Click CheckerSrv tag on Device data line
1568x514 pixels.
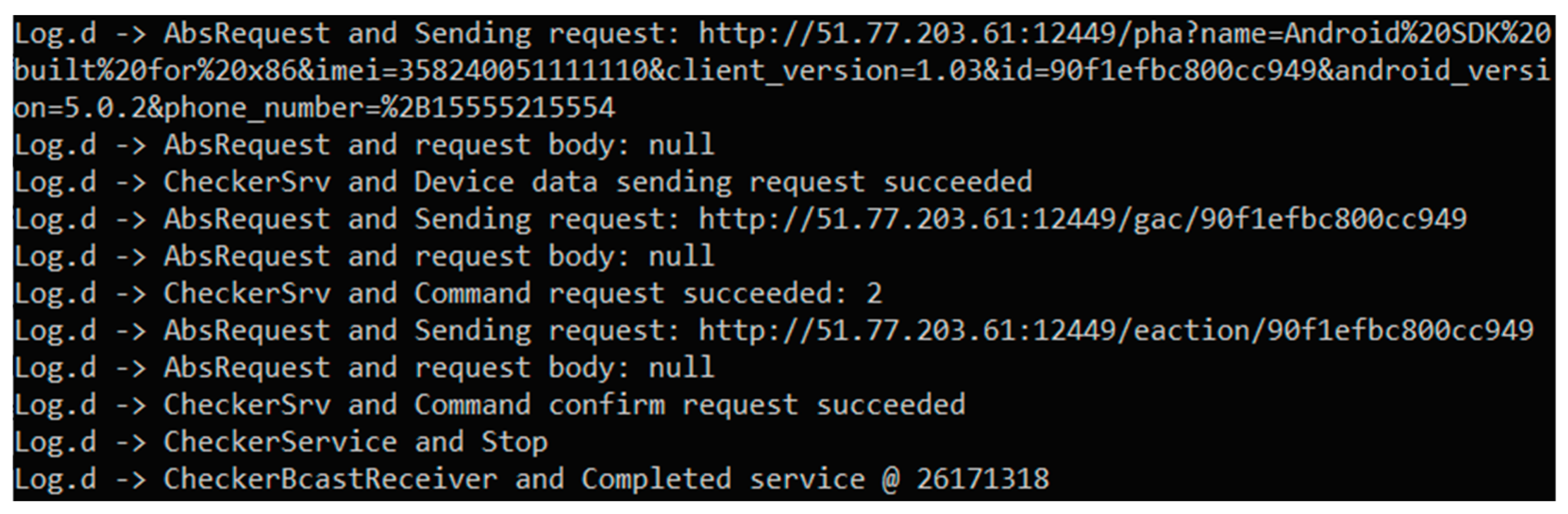coord(247,182)
